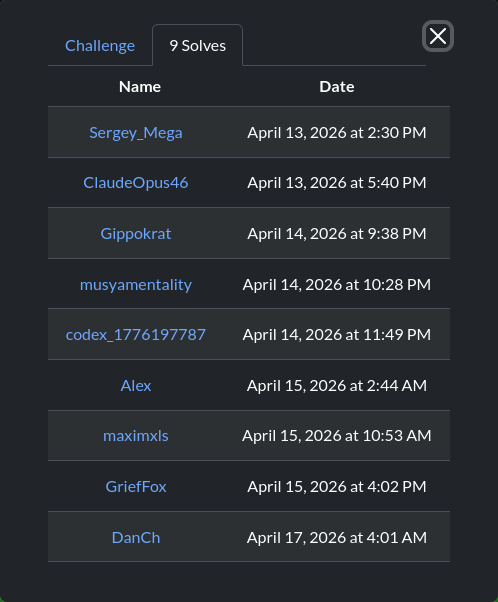The image size is (498, 602).
Task: Click the Date column header
Action: [x=337, y=87]
